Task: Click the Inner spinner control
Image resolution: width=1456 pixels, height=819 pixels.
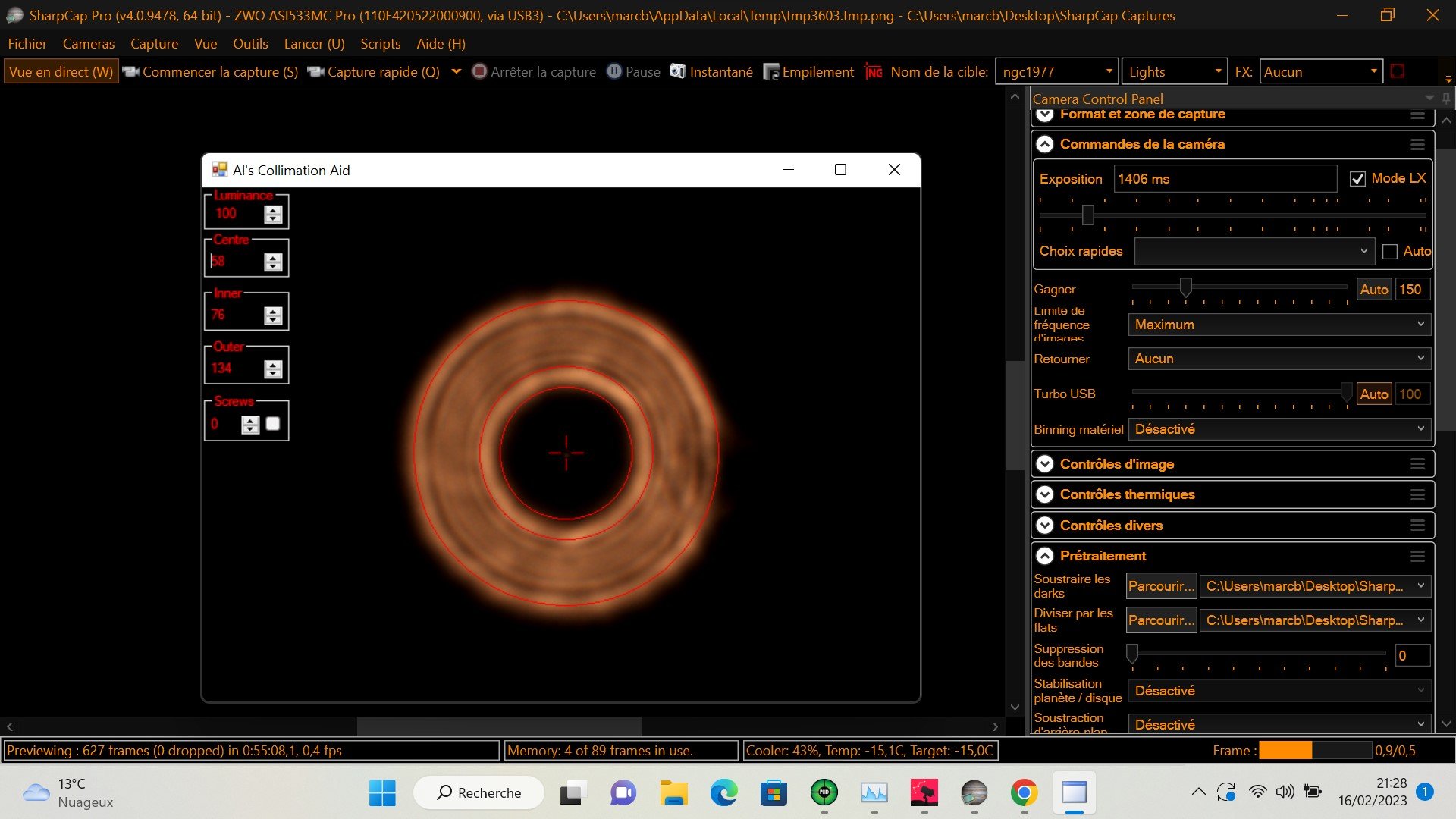Action: coord(273,315)
